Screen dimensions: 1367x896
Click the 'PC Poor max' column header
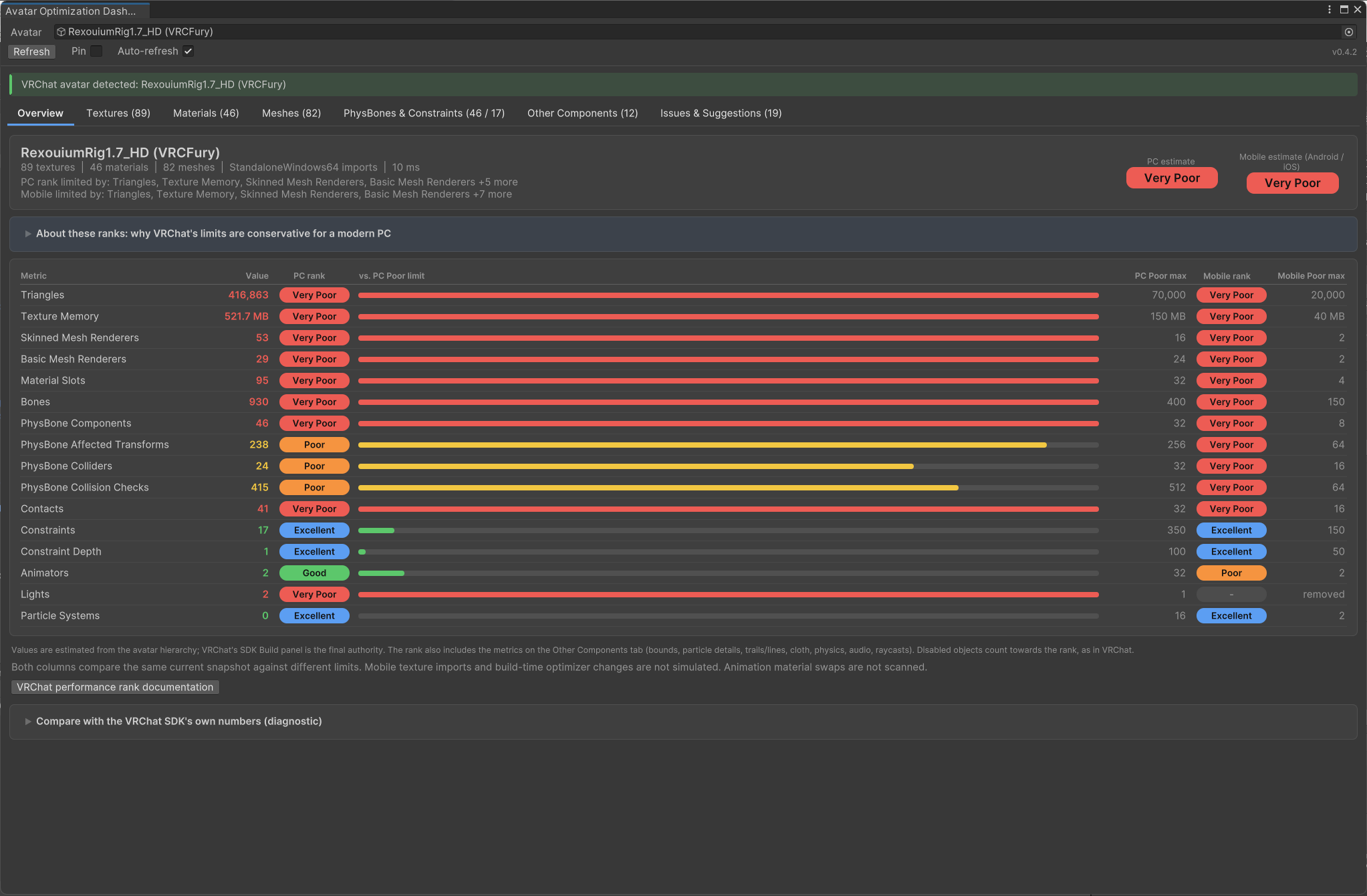point(1160,276)
